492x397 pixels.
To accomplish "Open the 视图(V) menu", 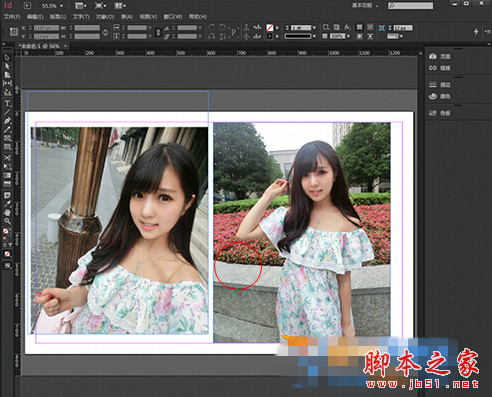I will 148,16.
